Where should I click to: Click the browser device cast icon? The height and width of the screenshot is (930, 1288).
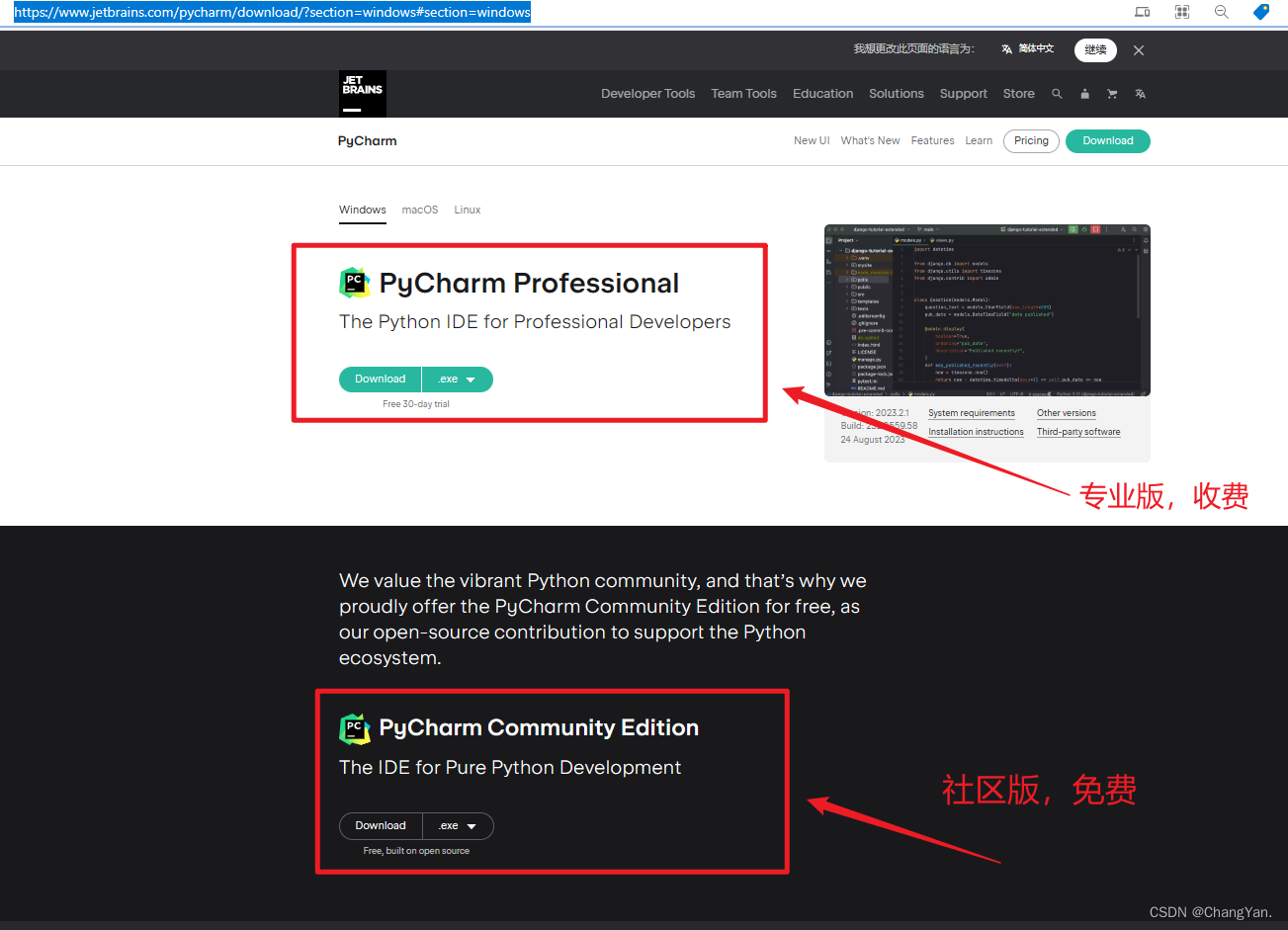[1143, 12]
